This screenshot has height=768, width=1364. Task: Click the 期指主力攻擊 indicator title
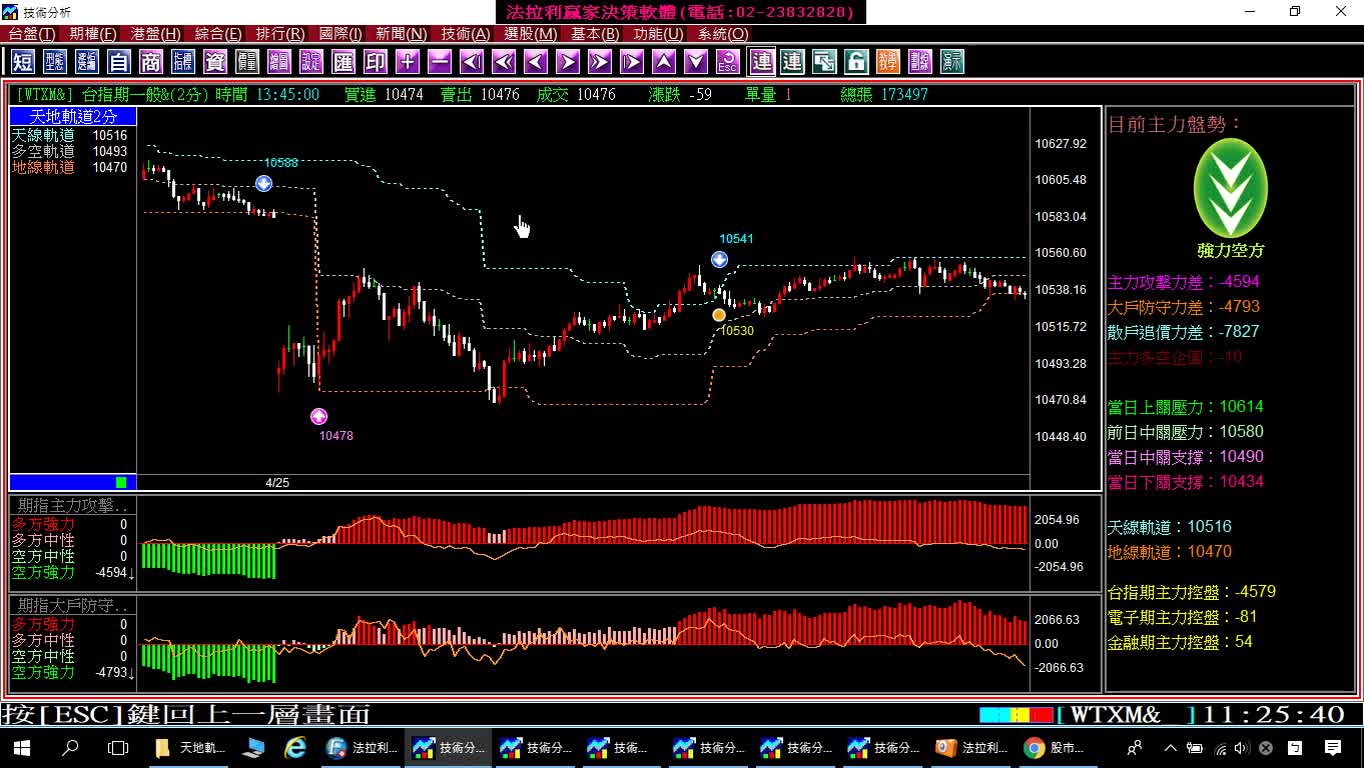pyautogui.click(x=73, y=506)
